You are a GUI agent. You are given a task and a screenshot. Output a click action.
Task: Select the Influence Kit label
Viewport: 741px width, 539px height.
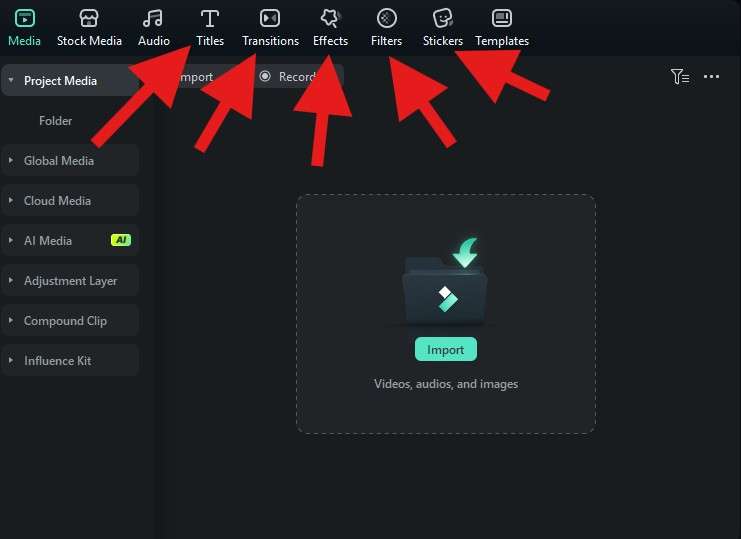pos(58,361)
